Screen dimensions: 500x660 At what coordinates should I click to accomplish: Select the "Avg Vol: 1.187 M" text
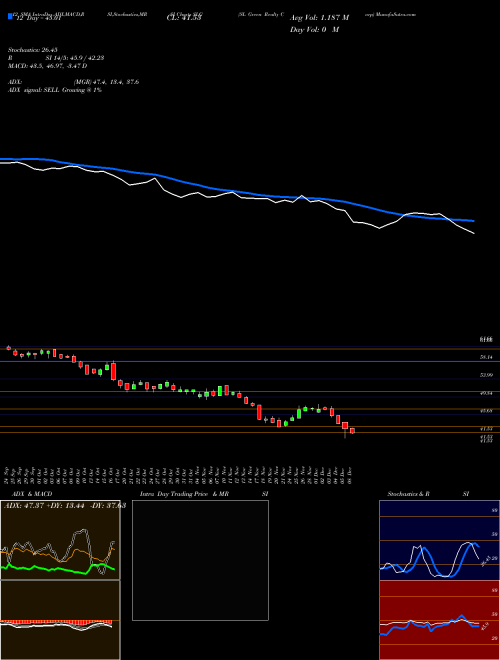point(319,18)
